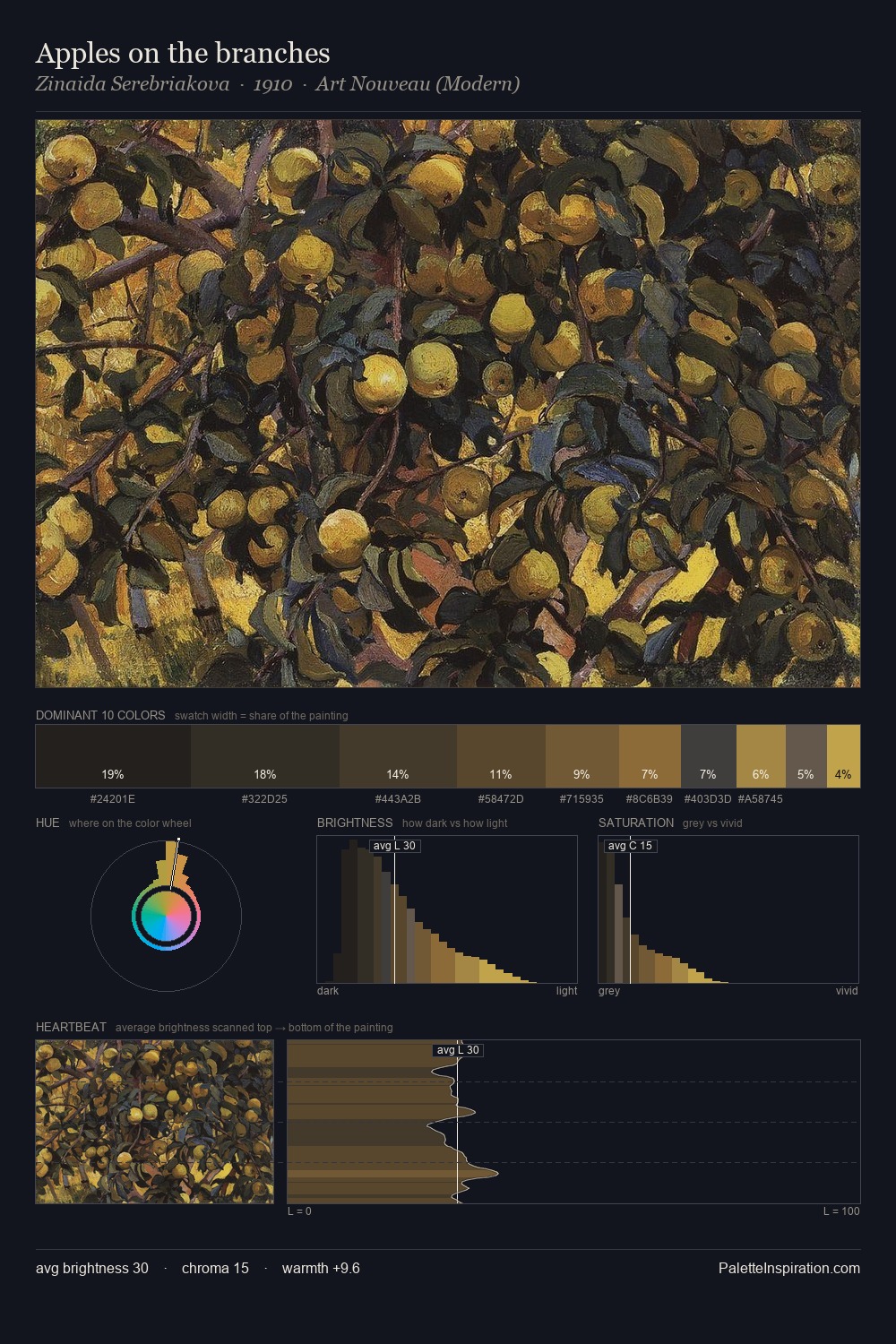
Task: Click hex code #443A2B
Action: (x=398, y=798)
